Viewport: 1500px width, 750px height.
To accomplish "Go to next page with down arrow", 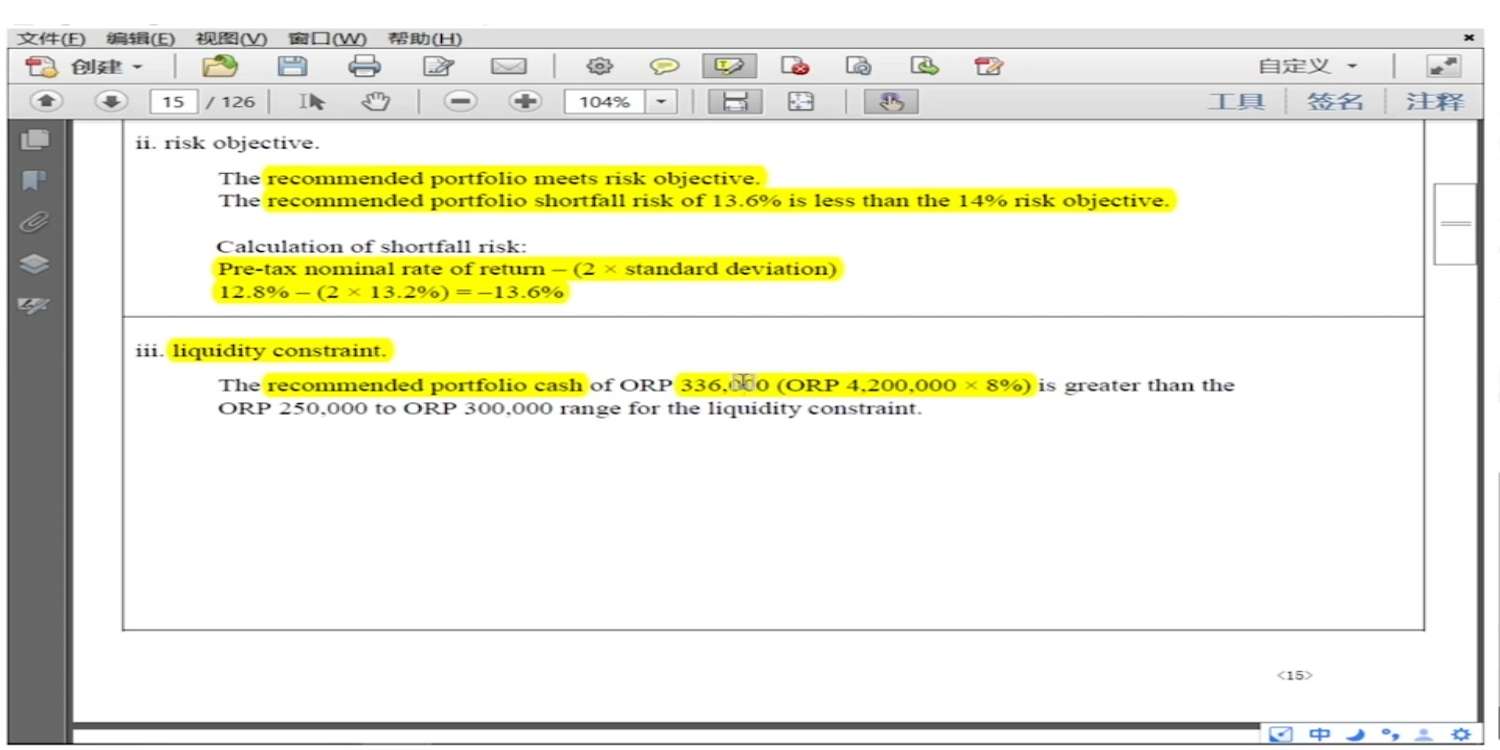I will click(x=112, y=101).
